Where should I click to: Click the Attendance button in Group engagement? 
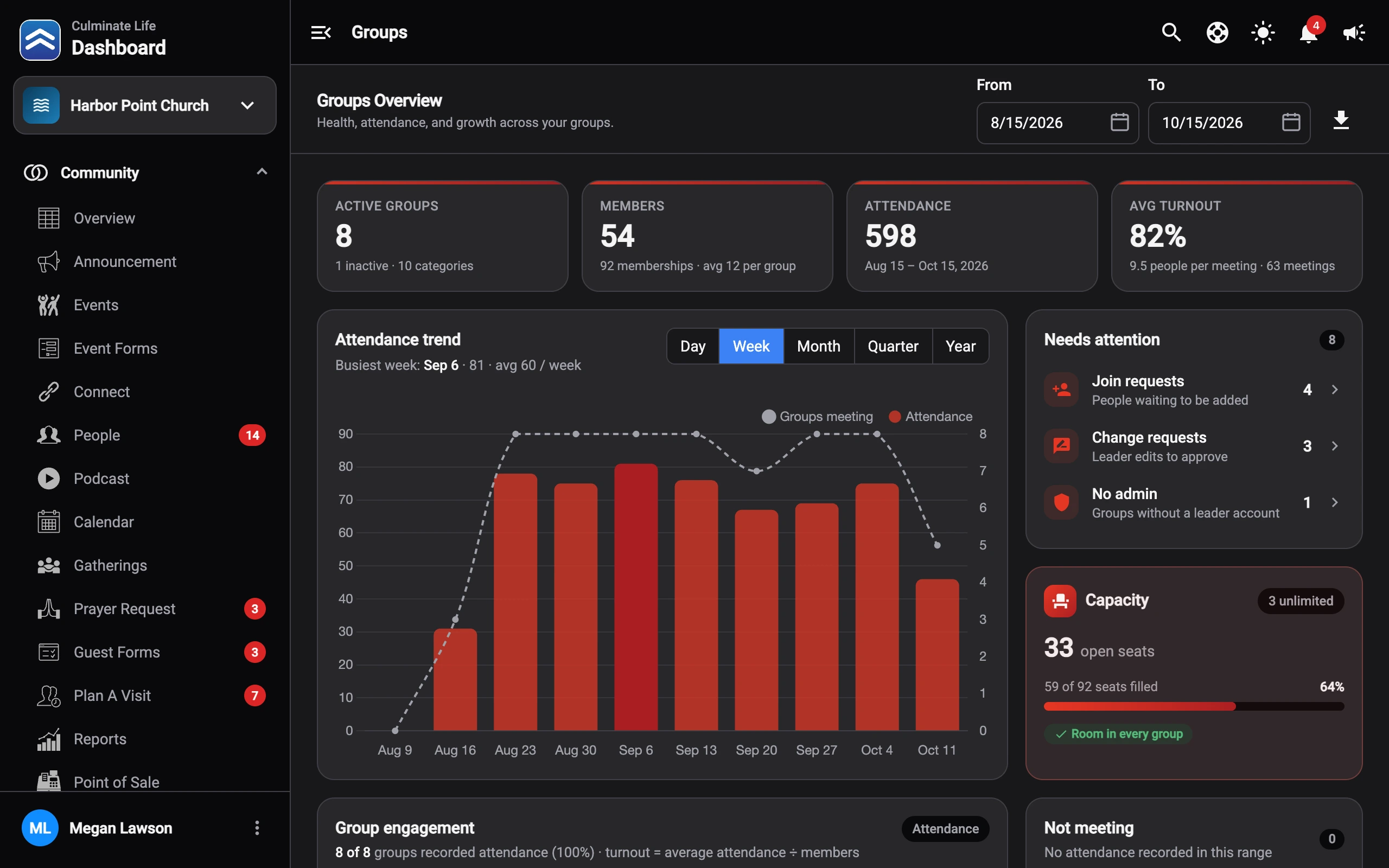945,828
